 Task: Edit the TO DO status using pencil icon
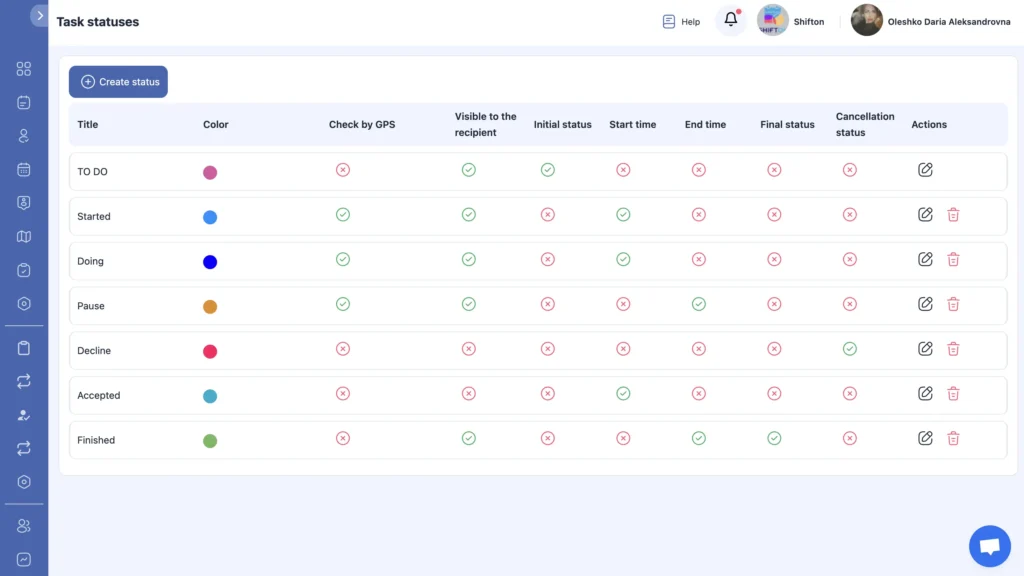(x=925, y=170)
